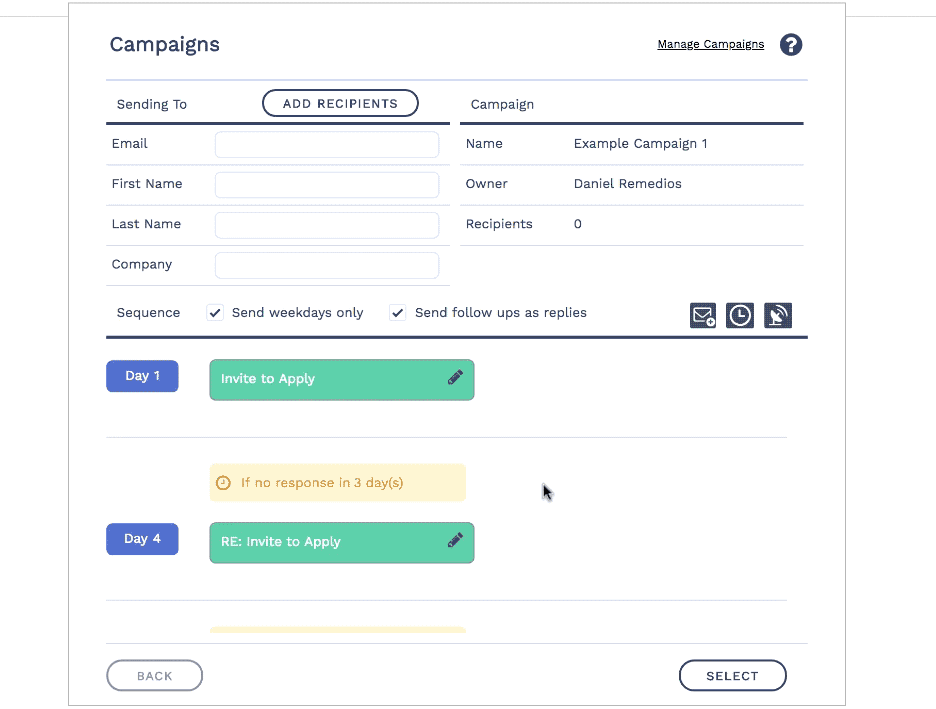Select the Day 4 label badge

point(142,539)
